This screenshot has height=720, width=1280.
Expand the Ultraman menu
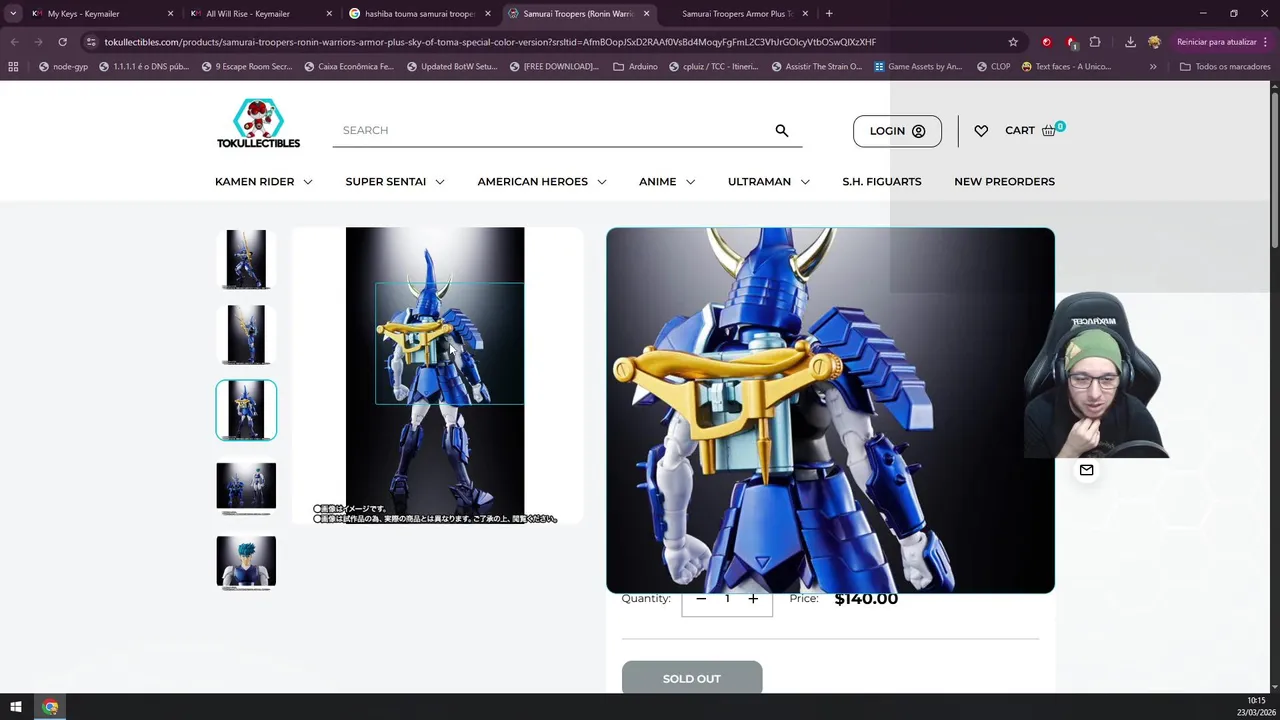(x=769, y=182)
